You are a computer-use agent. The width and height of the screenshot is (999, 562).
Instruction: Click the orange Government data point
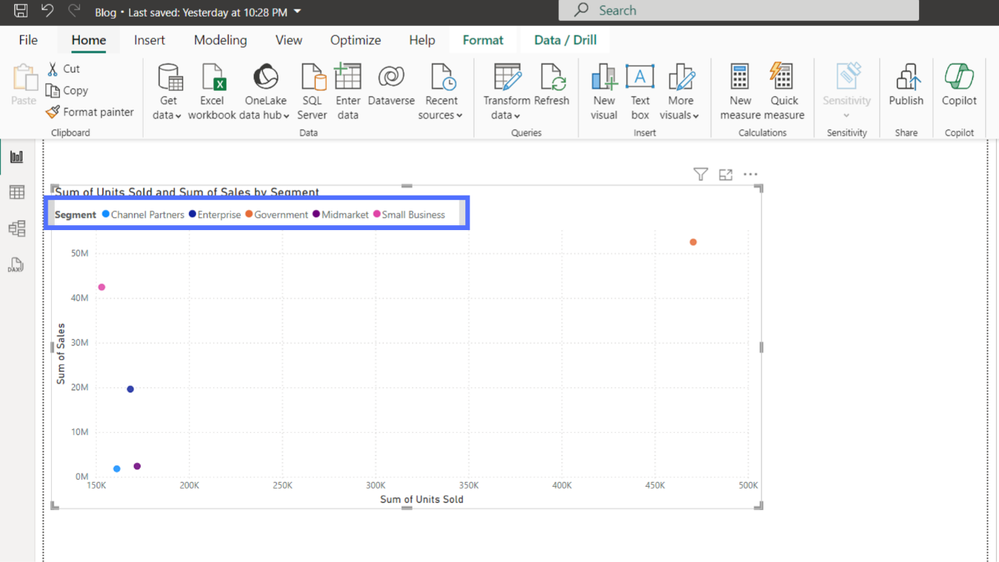tap(693, 242)
